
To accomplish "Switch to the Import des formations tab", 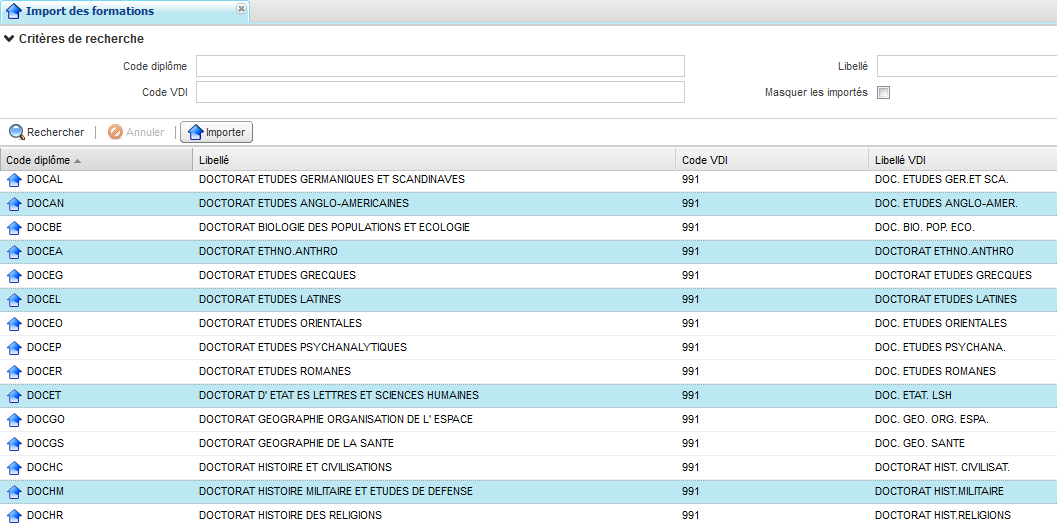I will point(90,11).
